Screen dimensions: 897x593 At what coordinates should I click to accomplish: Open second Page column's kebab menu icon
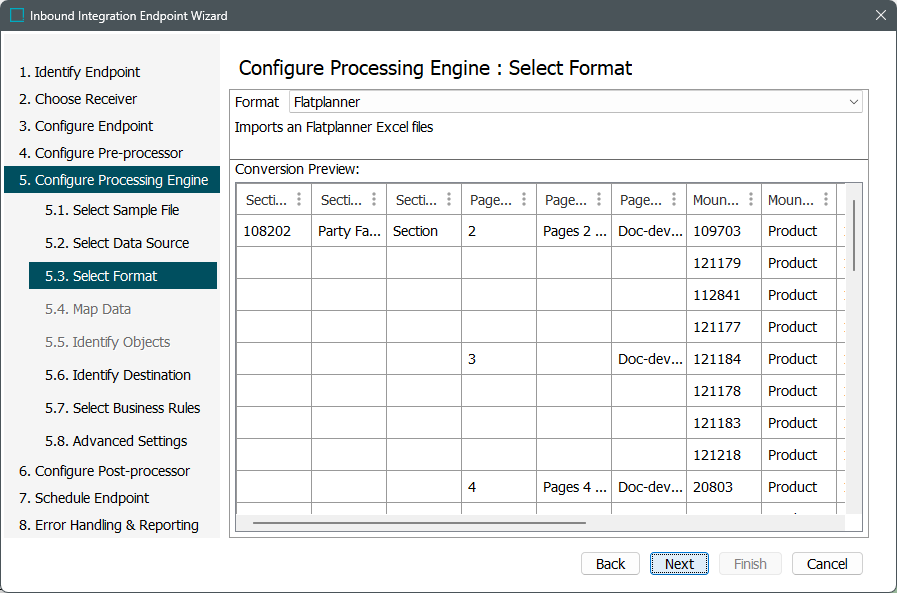(599, 200)
